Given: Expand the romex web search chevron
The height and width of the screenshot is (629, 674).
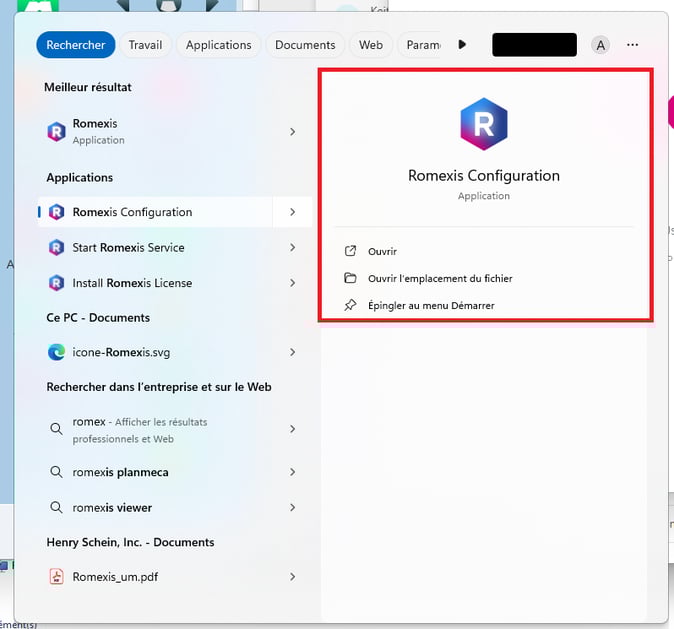Looking at the screenshot, I should (293, 429).
